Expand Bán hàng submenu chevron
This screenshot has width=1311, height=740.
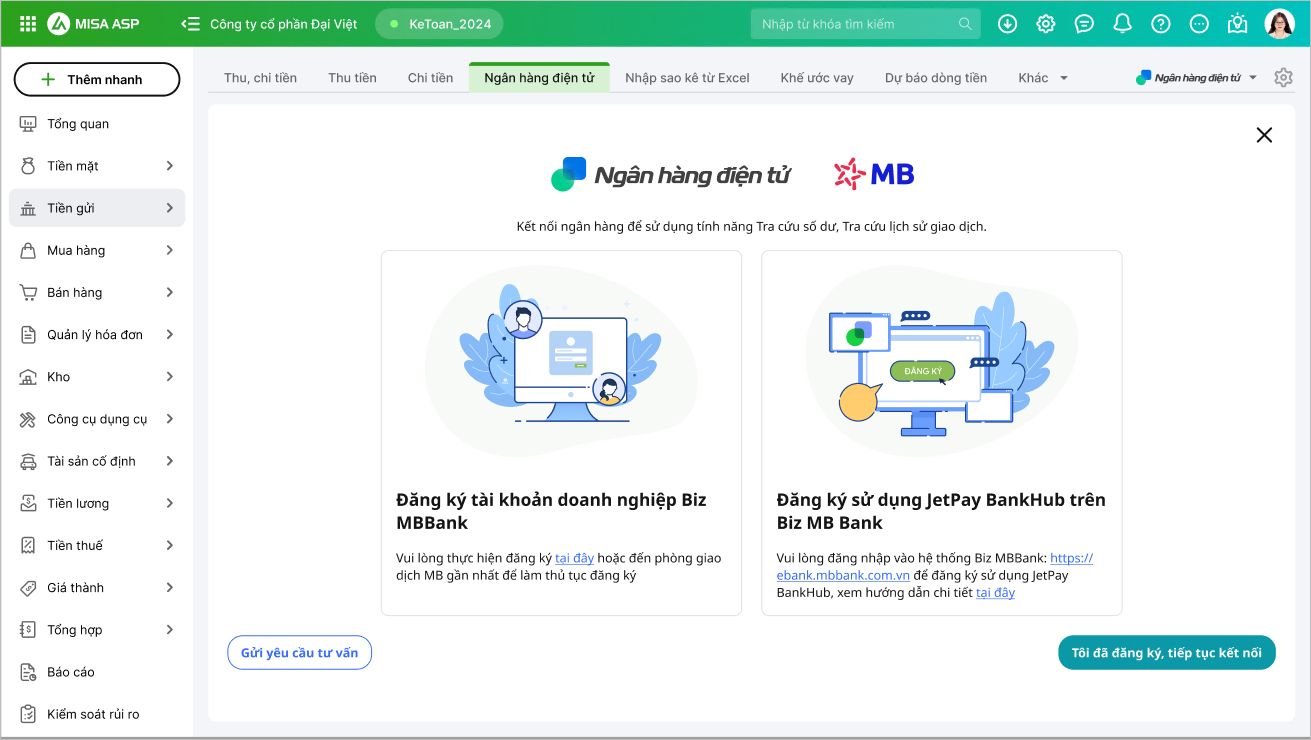pos(170,292)
